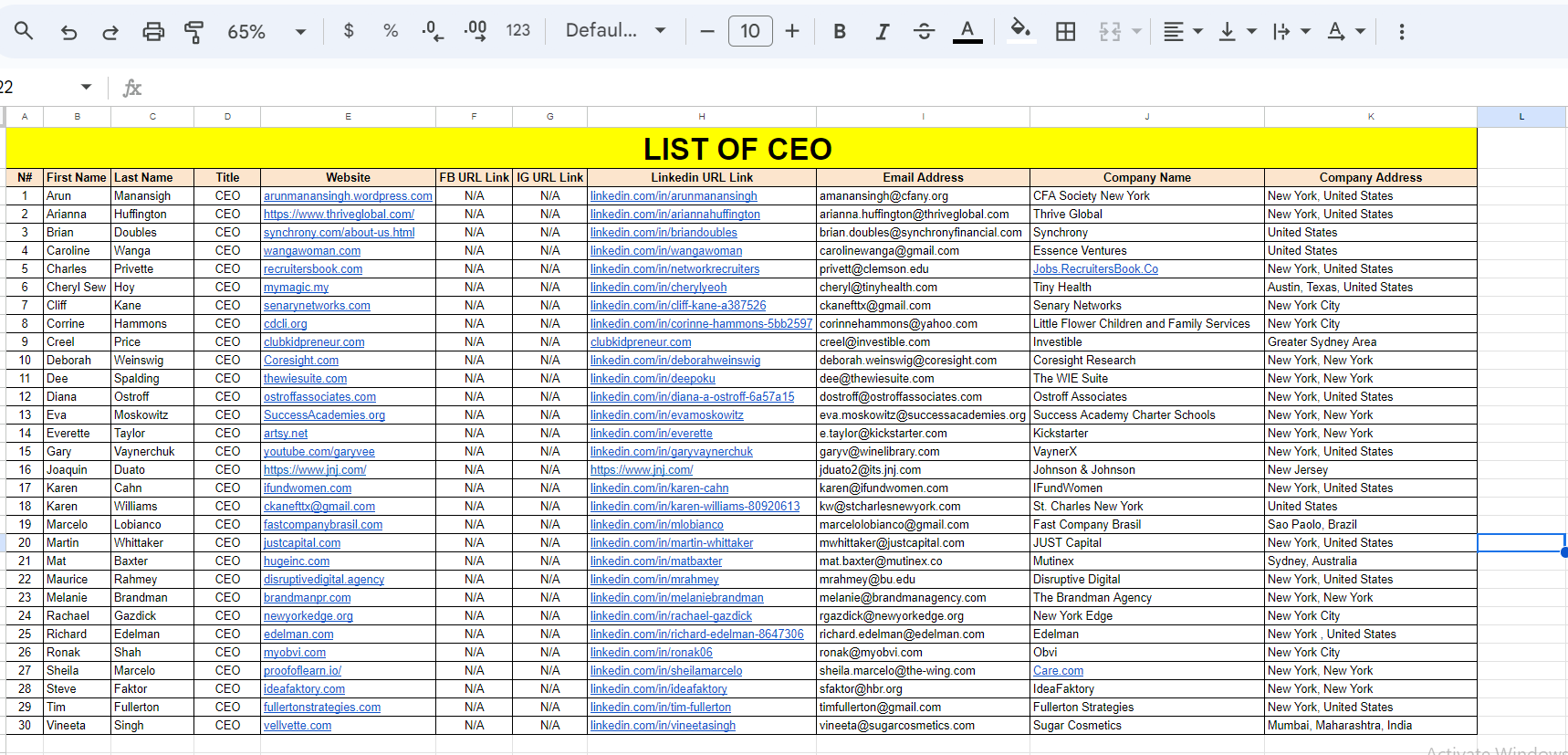Open the thriveglobal.com website link

339,215
